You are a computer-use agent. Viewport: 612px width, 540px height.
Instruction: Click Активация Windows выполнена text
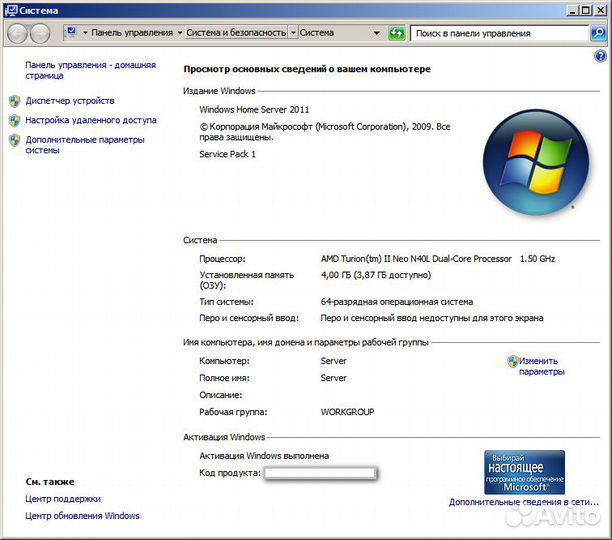click(264, 456)
